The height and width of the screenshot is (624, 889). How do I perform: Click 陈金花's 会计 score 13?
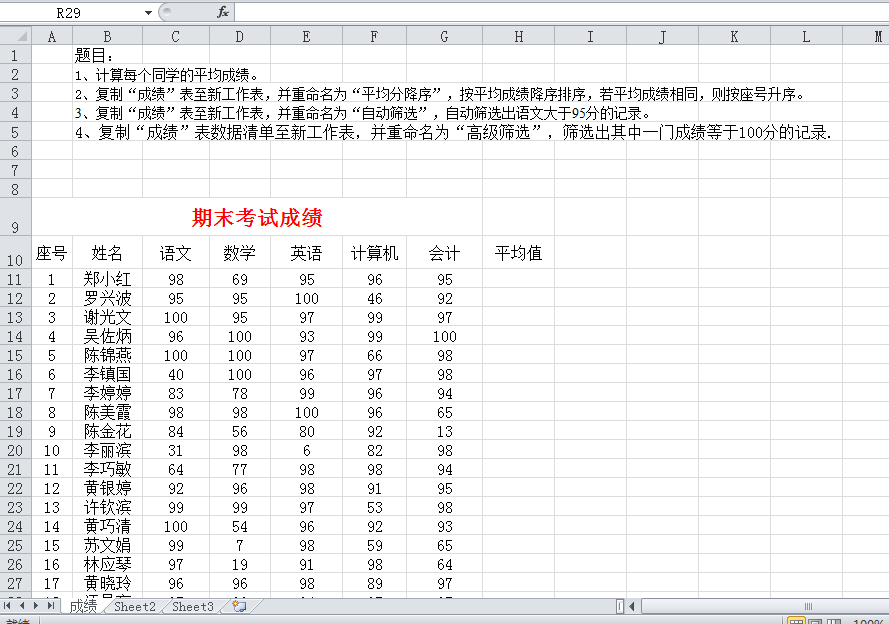pyautogui.click(x=444, y=431)
